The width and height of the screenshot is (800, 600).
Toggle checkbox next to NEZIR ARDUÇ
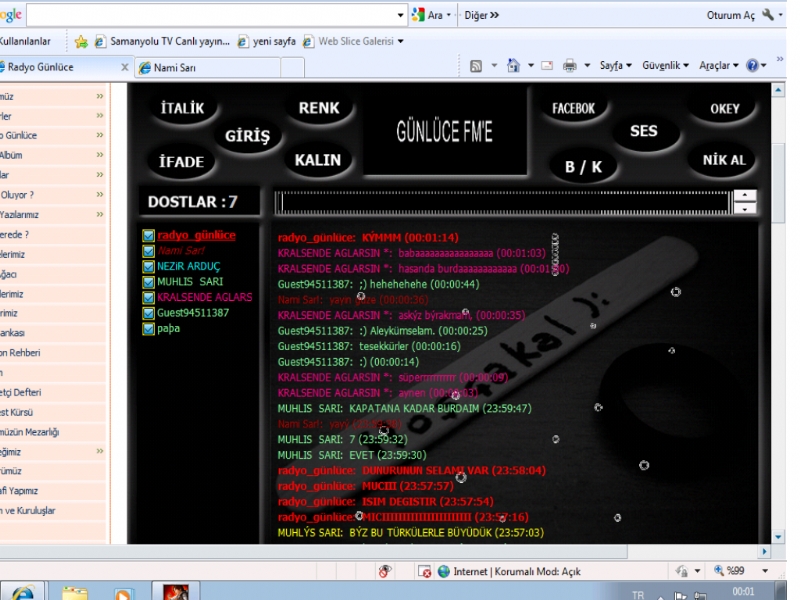point(148,266)
